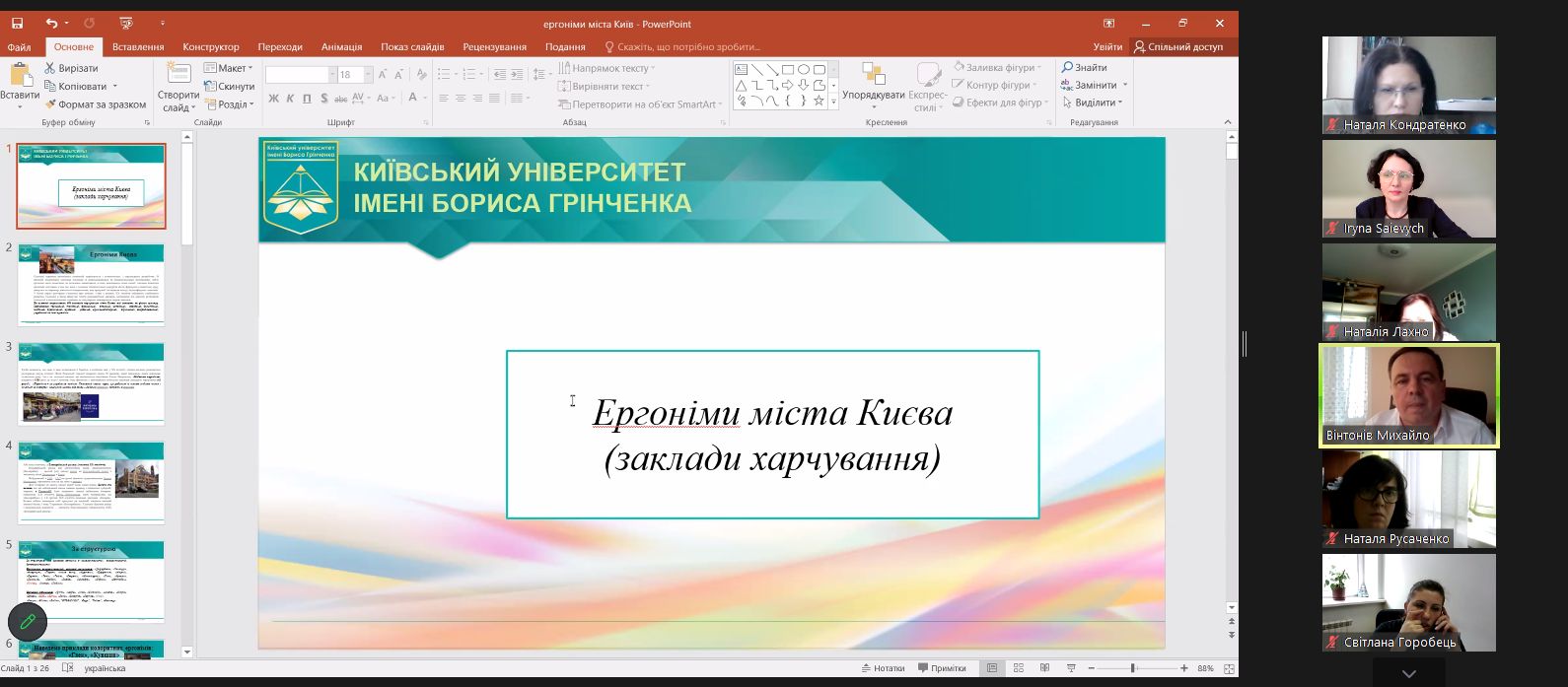Select the rectangle shape in shapes gallery
Image resolution: width=1568 pixels, height=687 pixels.
tap(787, 69)
